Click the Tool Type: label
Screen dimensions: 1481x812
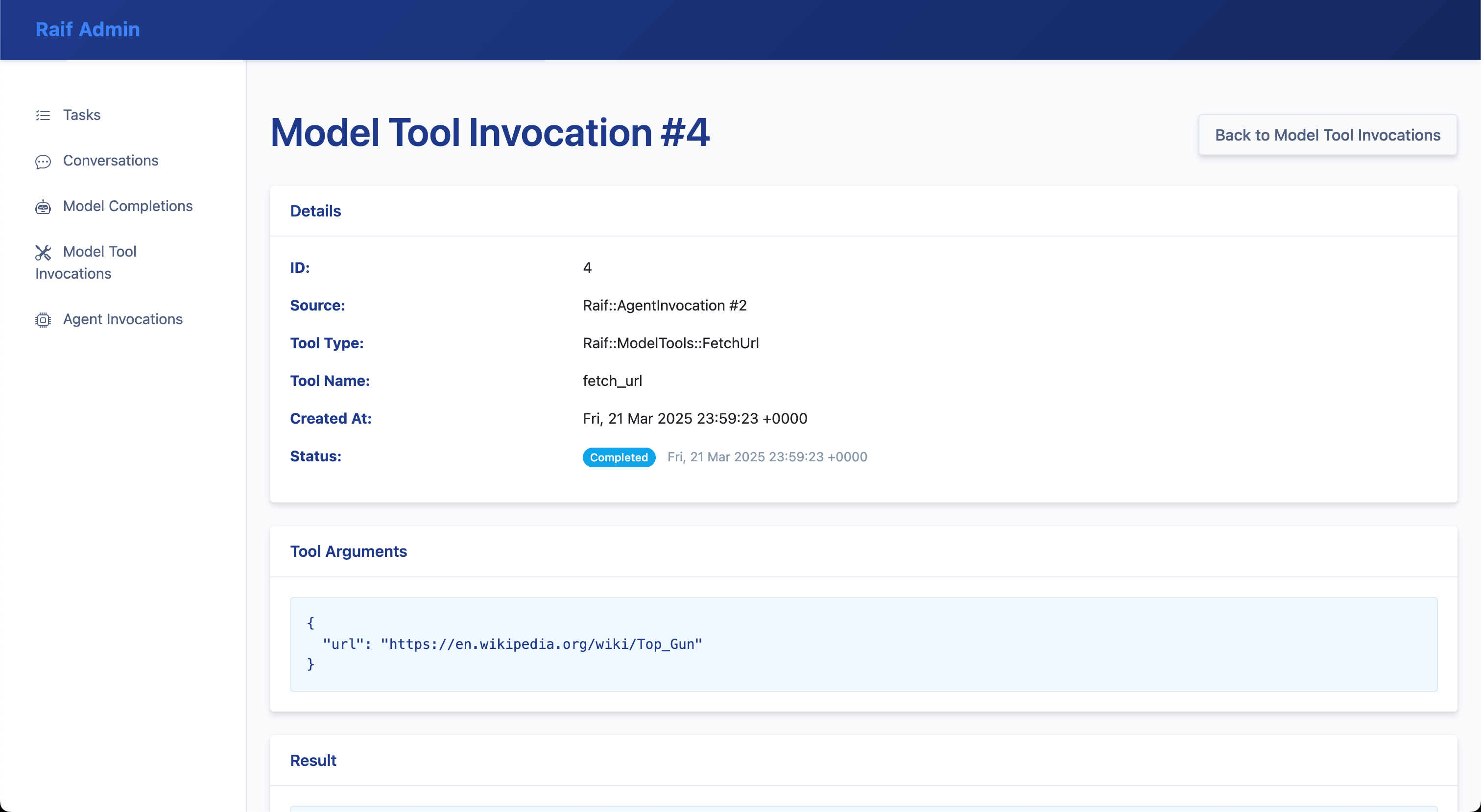[327, 343]
